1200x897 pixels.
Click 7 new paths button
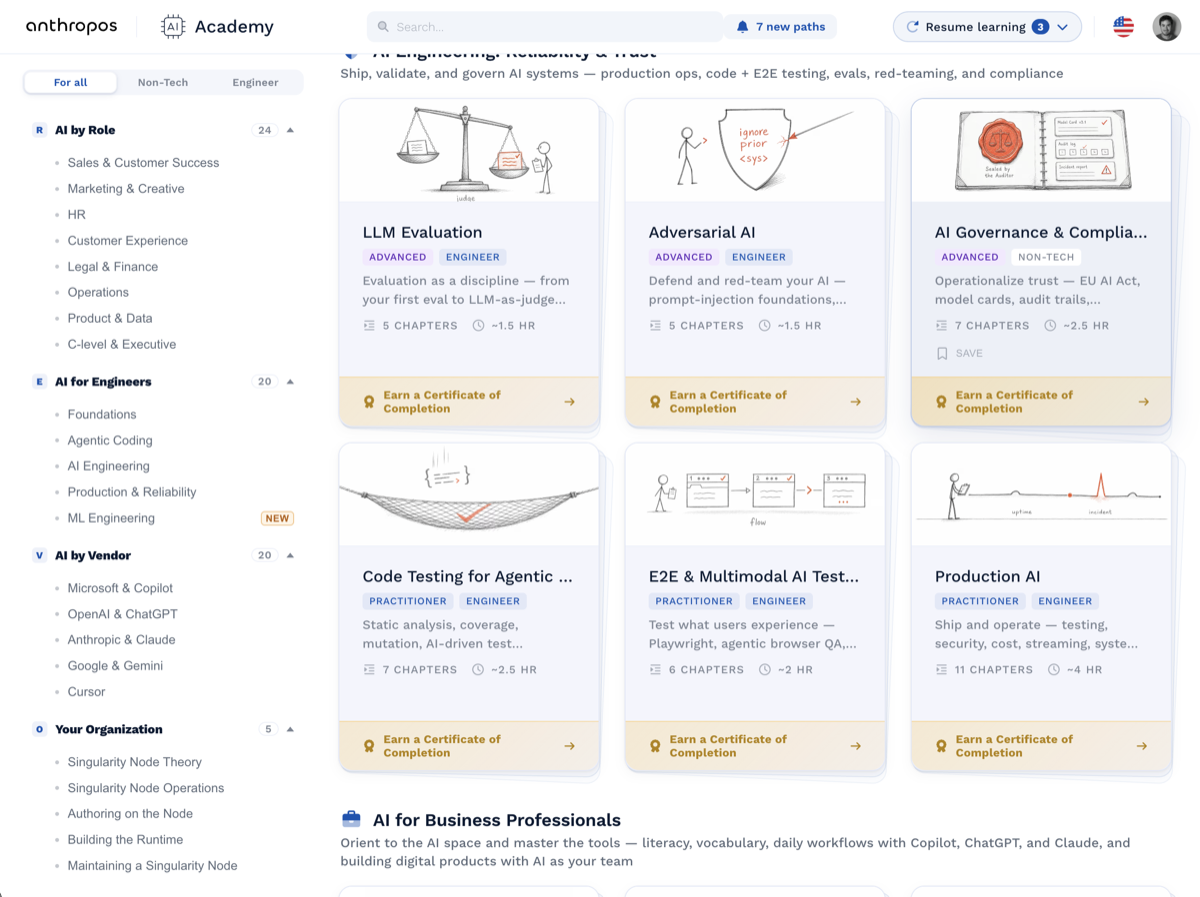(780, 27)
